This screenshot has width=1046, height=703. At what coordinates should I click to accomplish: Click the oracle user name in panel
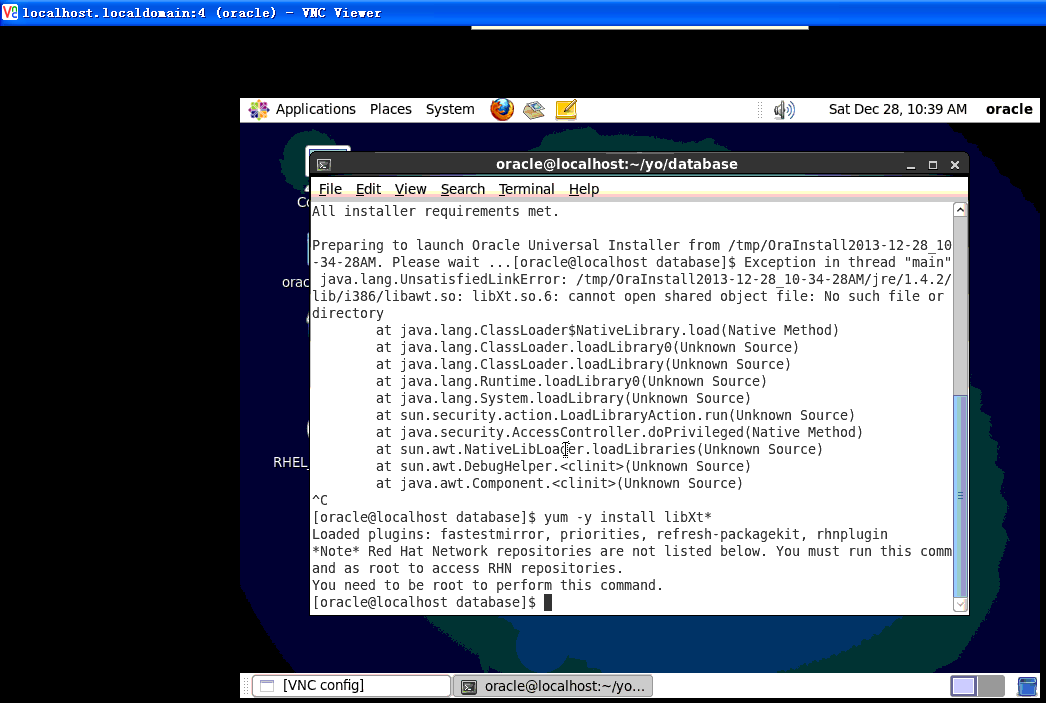tap(1009, 109)
